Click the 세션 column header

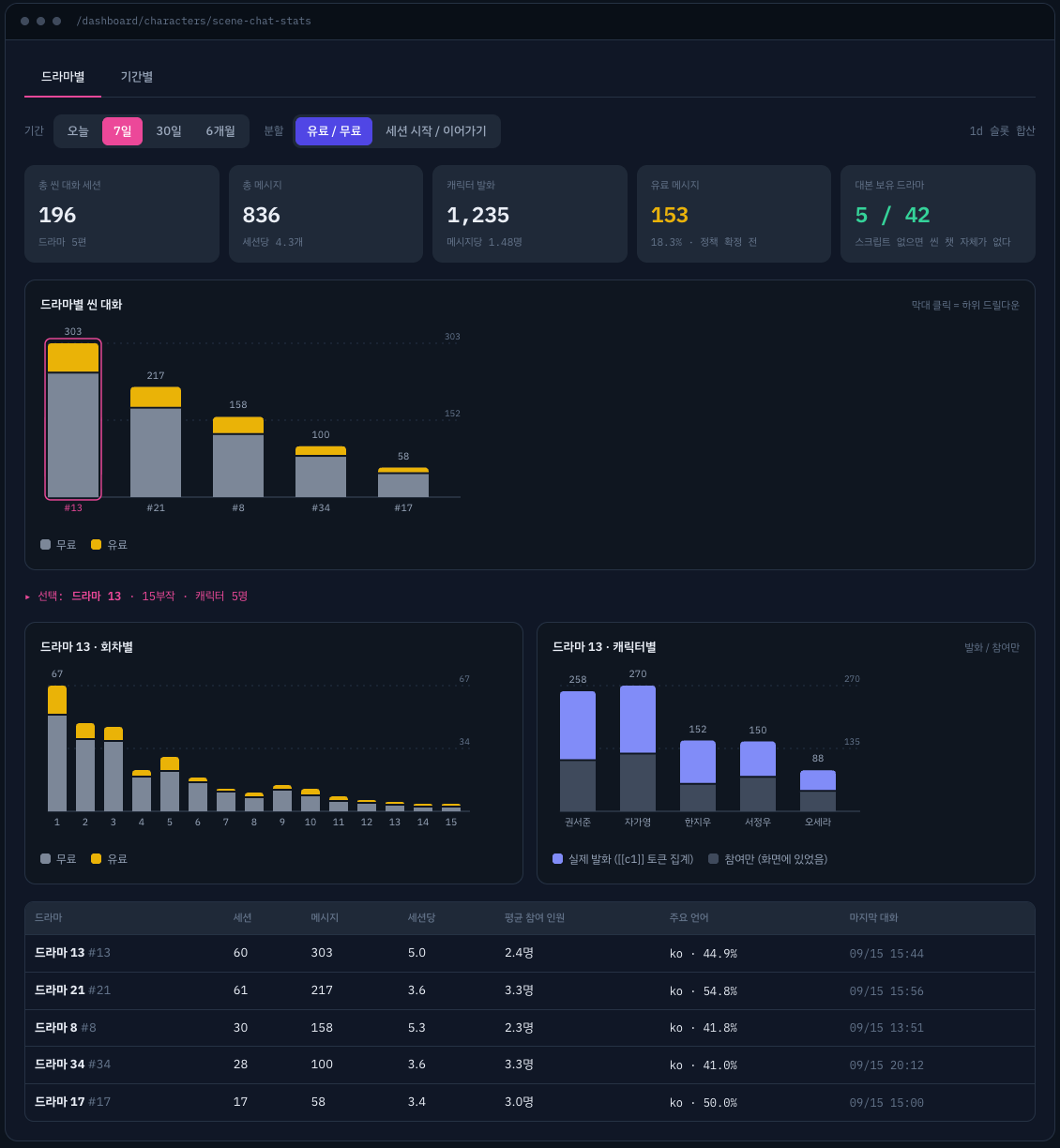point(242,918)
